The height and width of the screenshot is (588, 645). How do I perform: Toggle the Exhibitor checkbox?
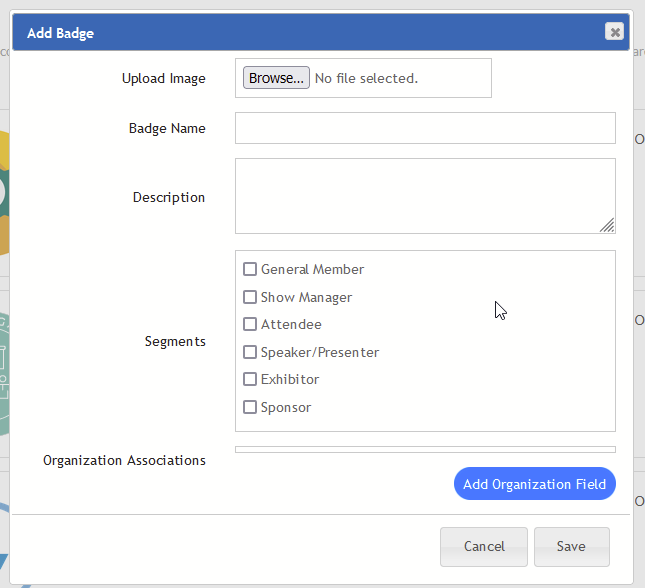[x=250, y=379]
